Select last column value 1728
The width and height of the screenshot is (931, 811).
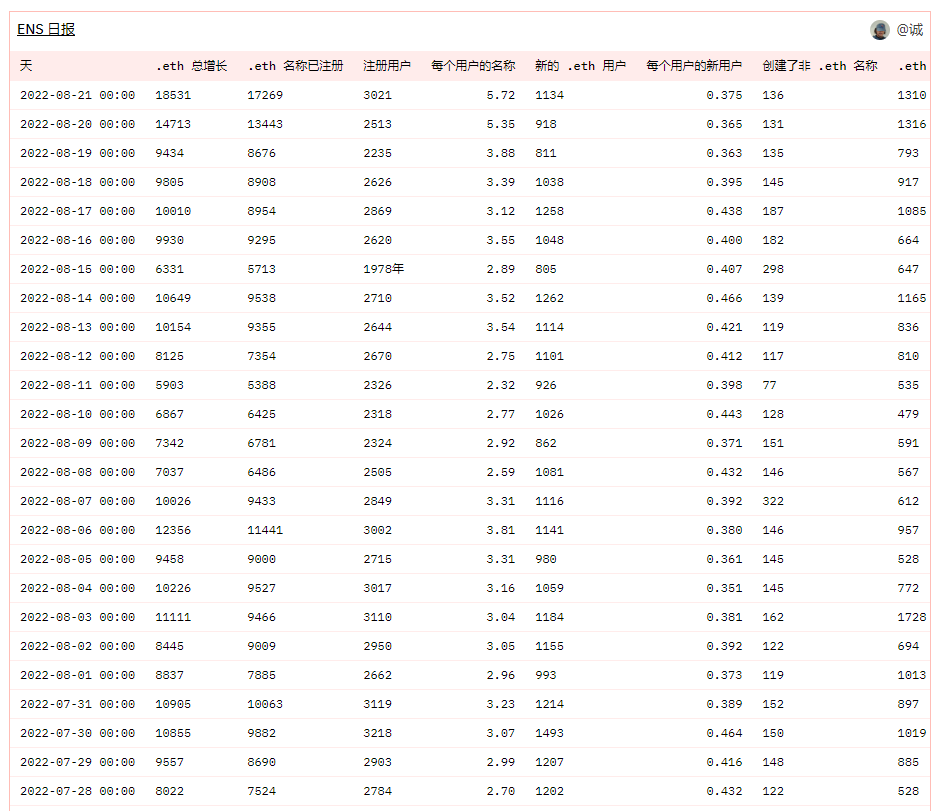point(911,617)
